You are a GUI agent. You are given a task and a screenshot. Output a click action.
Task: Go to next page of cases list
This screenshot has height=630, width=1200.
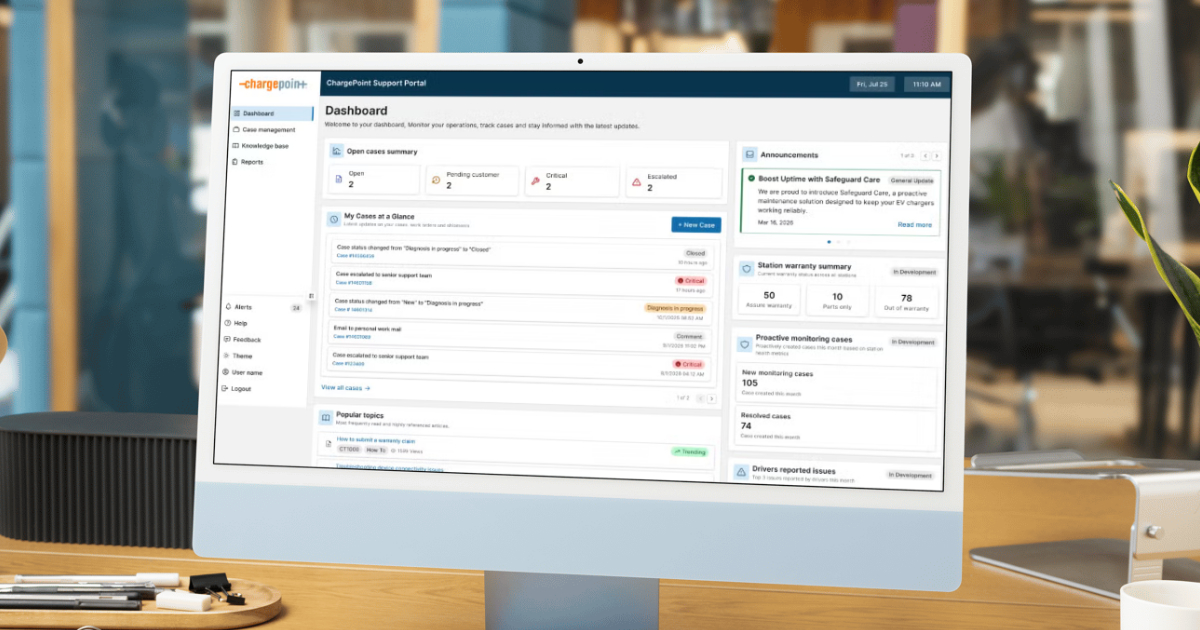point(712,398)
